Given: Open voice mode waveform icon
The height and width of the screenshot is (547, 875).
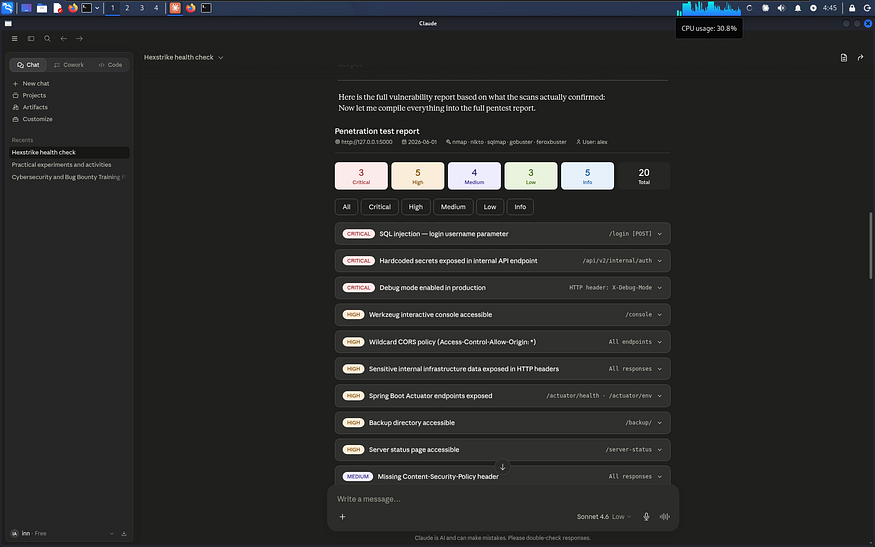Looking at the screenshot, I should click(x=665, y=516).
